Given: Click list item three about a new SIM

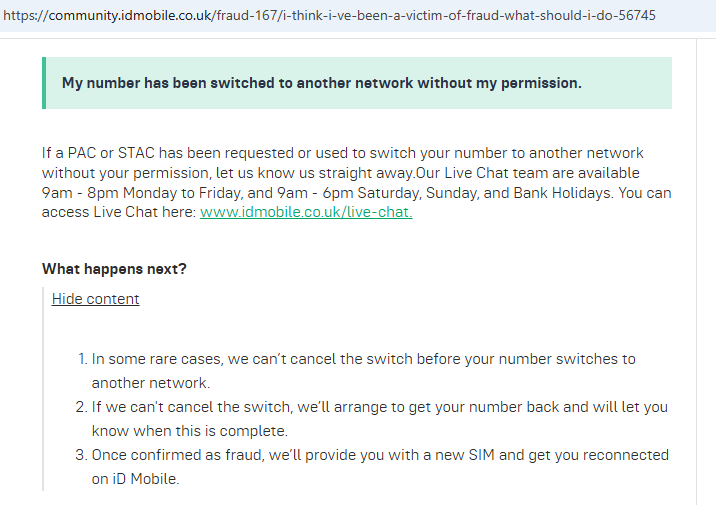Looking at the screenshot, I should tap(372, 467).
